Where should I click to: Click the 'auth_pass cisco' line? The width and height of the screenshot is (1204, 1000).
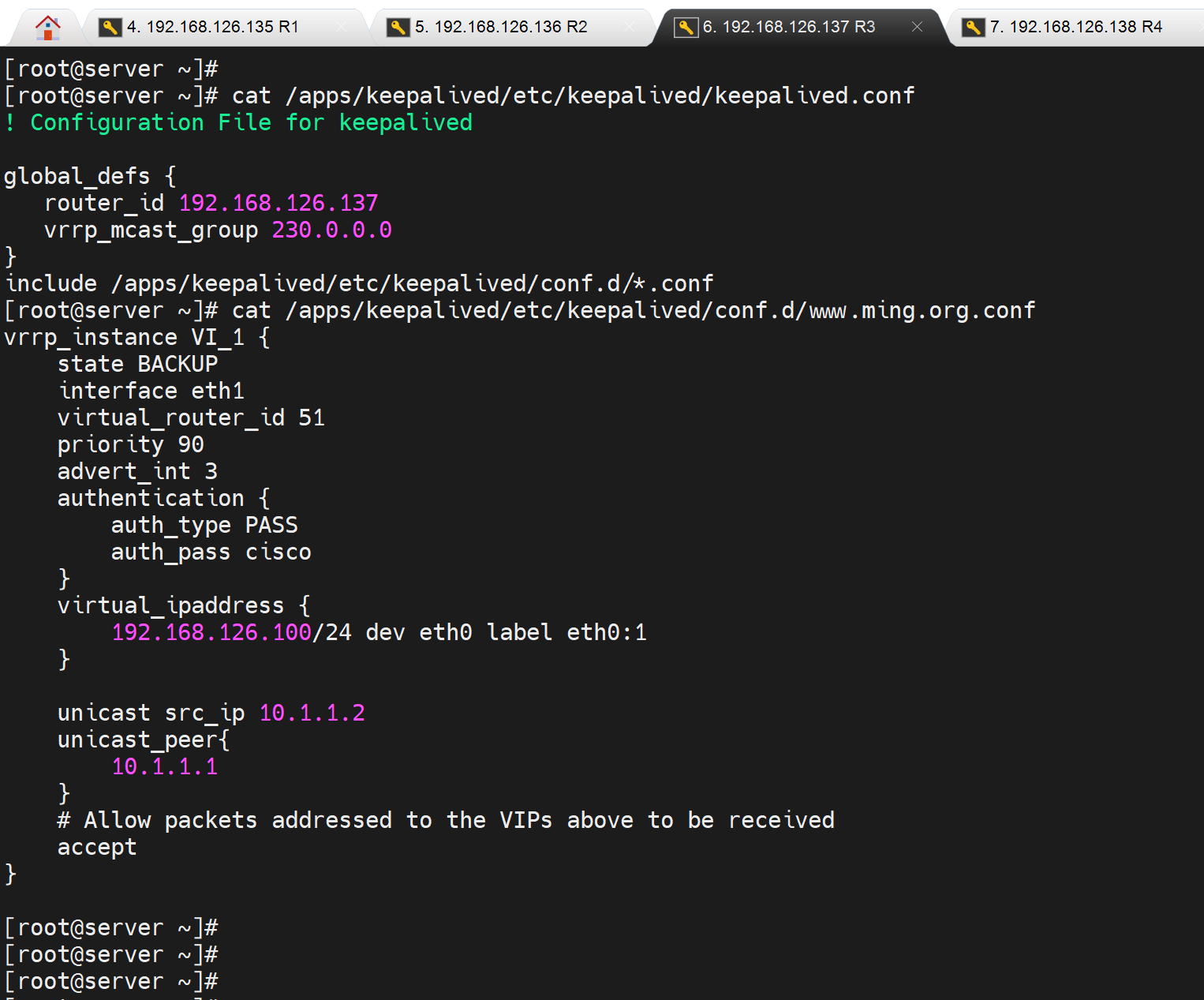click(x=211, y=552)
